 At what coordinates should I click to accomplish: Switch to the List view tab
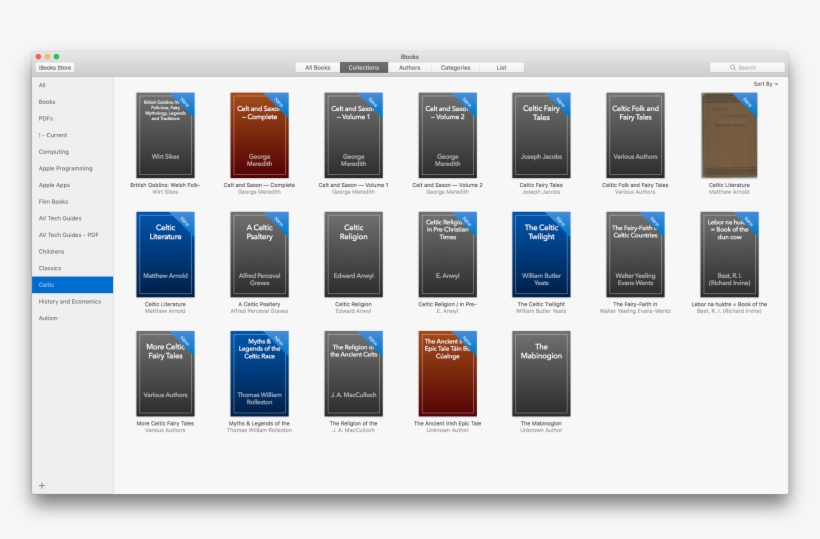[x=501, y=67]
